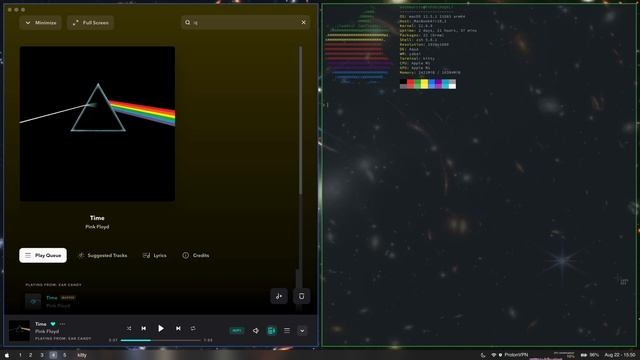The width and height of the screenshot is (640, 360).
Task: Click the Dark Side of the Moon cover
Action: coord(98,124)
